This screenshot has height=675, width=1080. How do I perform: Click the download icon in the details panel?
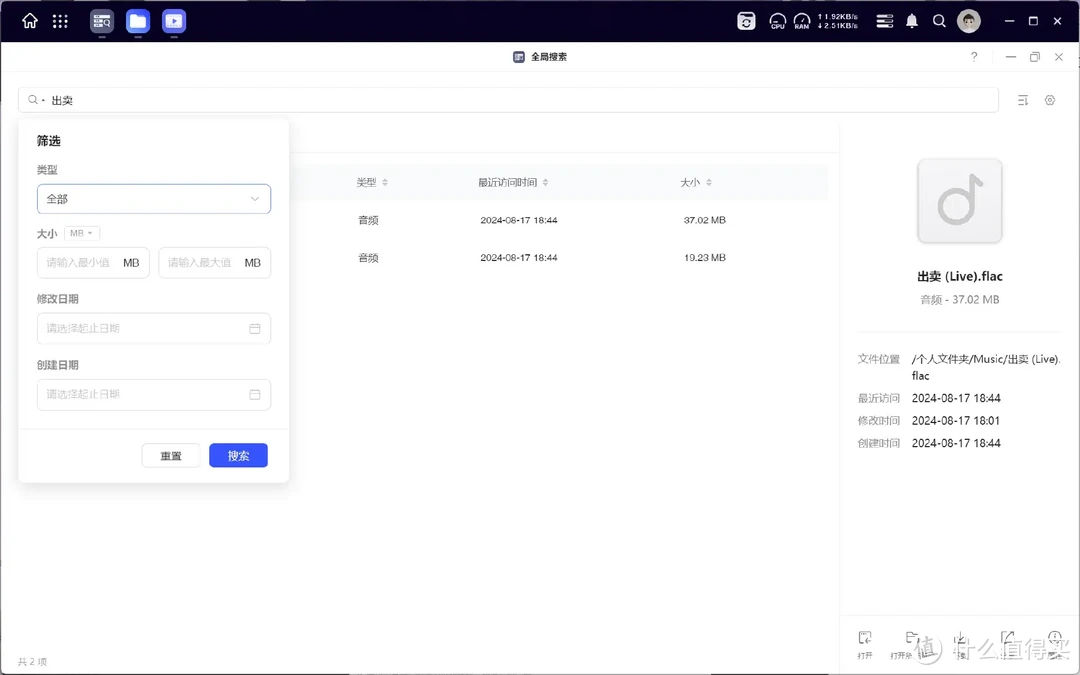click(960, 640)
